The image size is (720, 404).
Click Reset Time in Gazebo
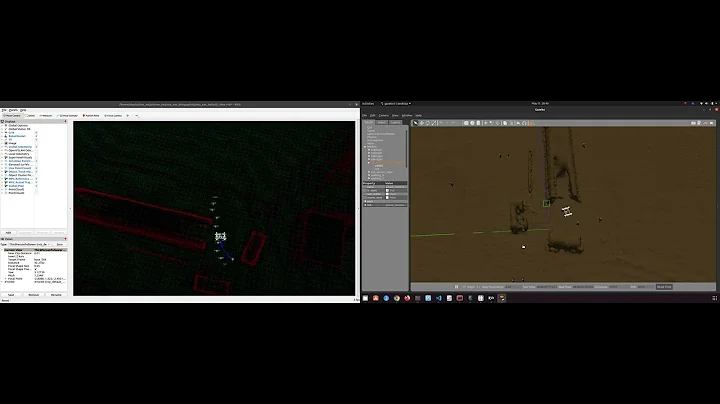(x=664, y=287)
